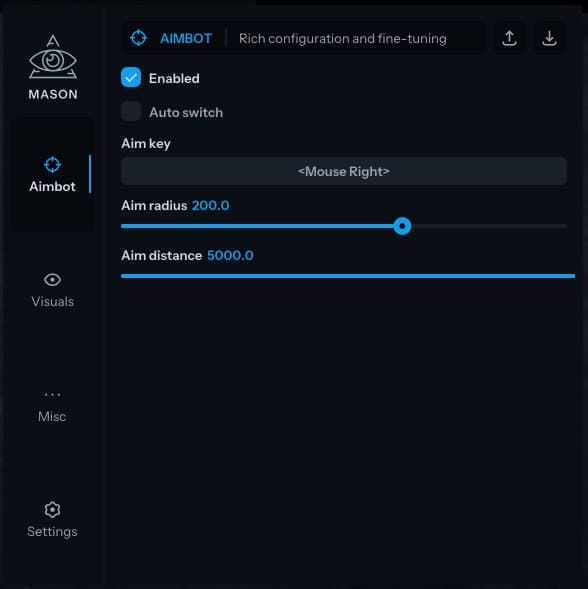This screenshot has width=588, height=589.
Task: Switch to the Aimbot tab label
Action: [x=52, y=186]
